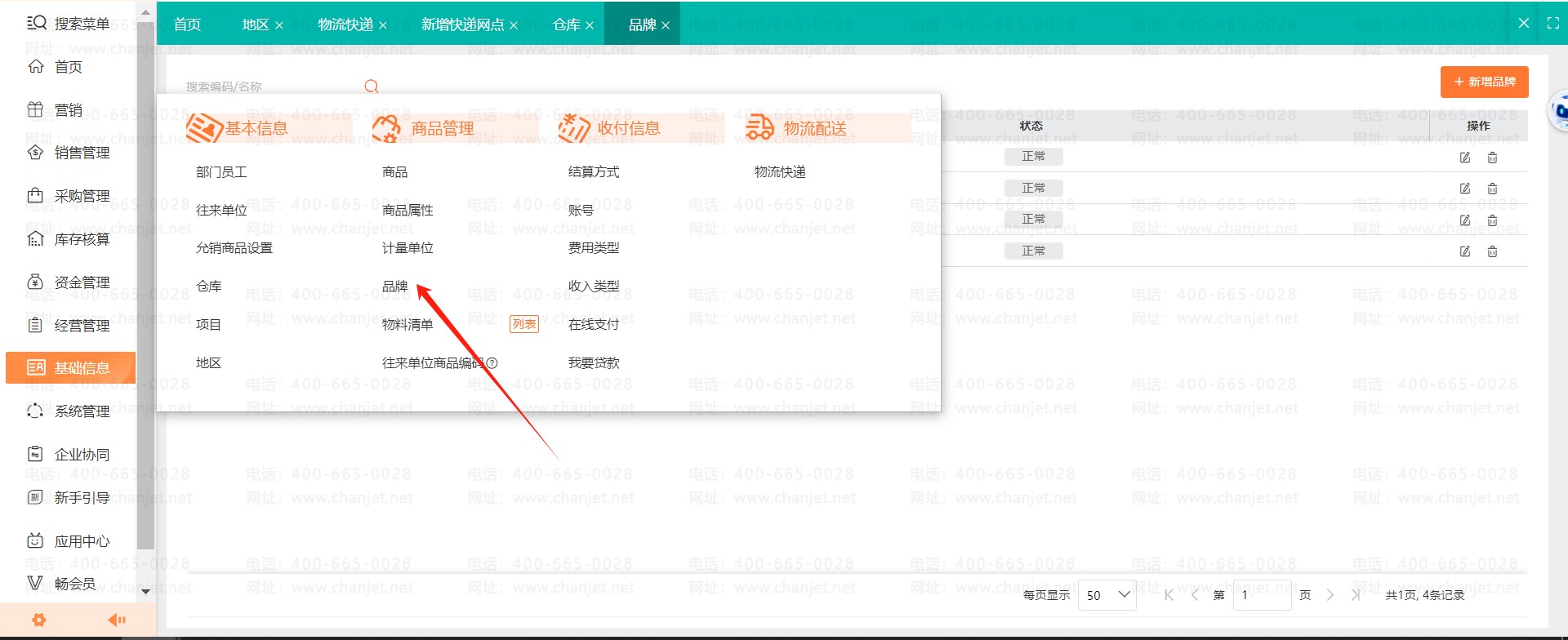The image size is (1568, 640).
Task: Select 物流快递 under 物流配送
Action: pos(780,172)
